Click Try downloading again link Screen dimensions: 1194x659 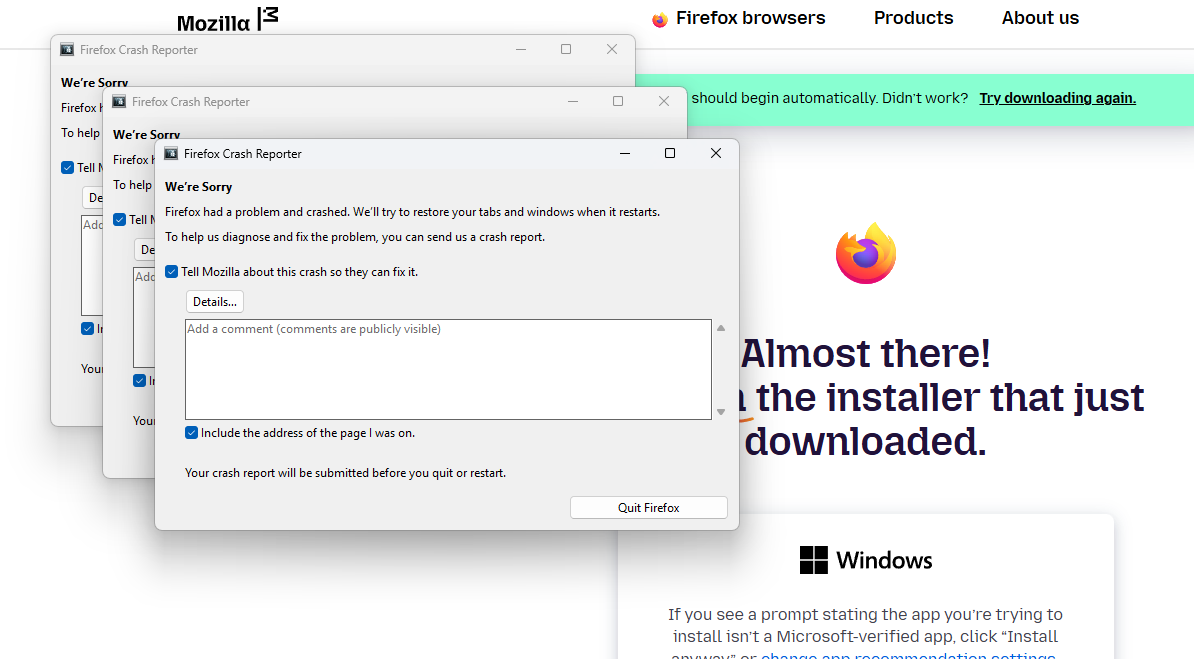[x=1058, y=98]
